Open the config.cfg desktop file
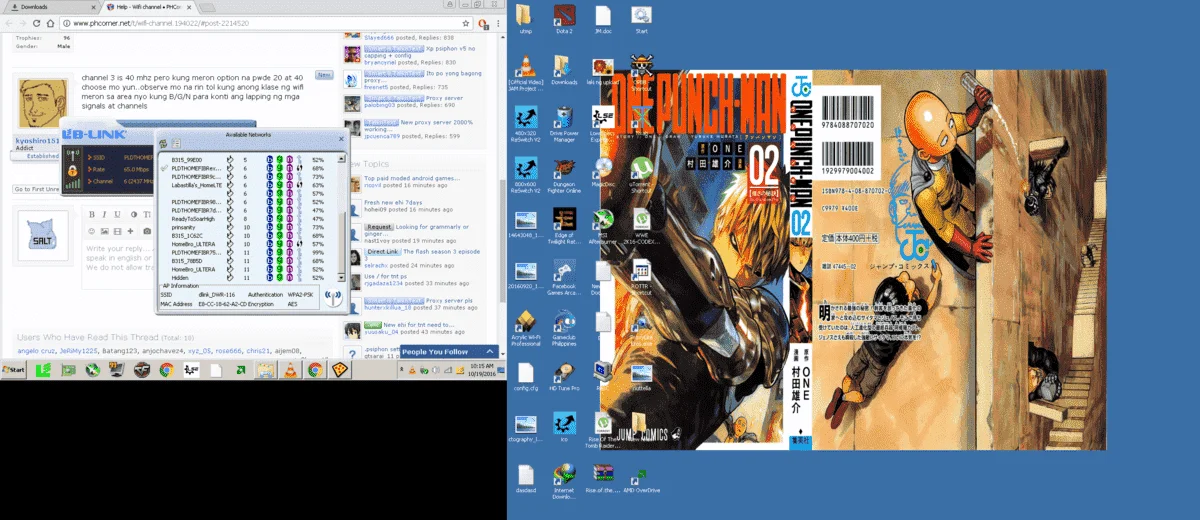Viewport: 1200px width, 520px height. (526, 376)
